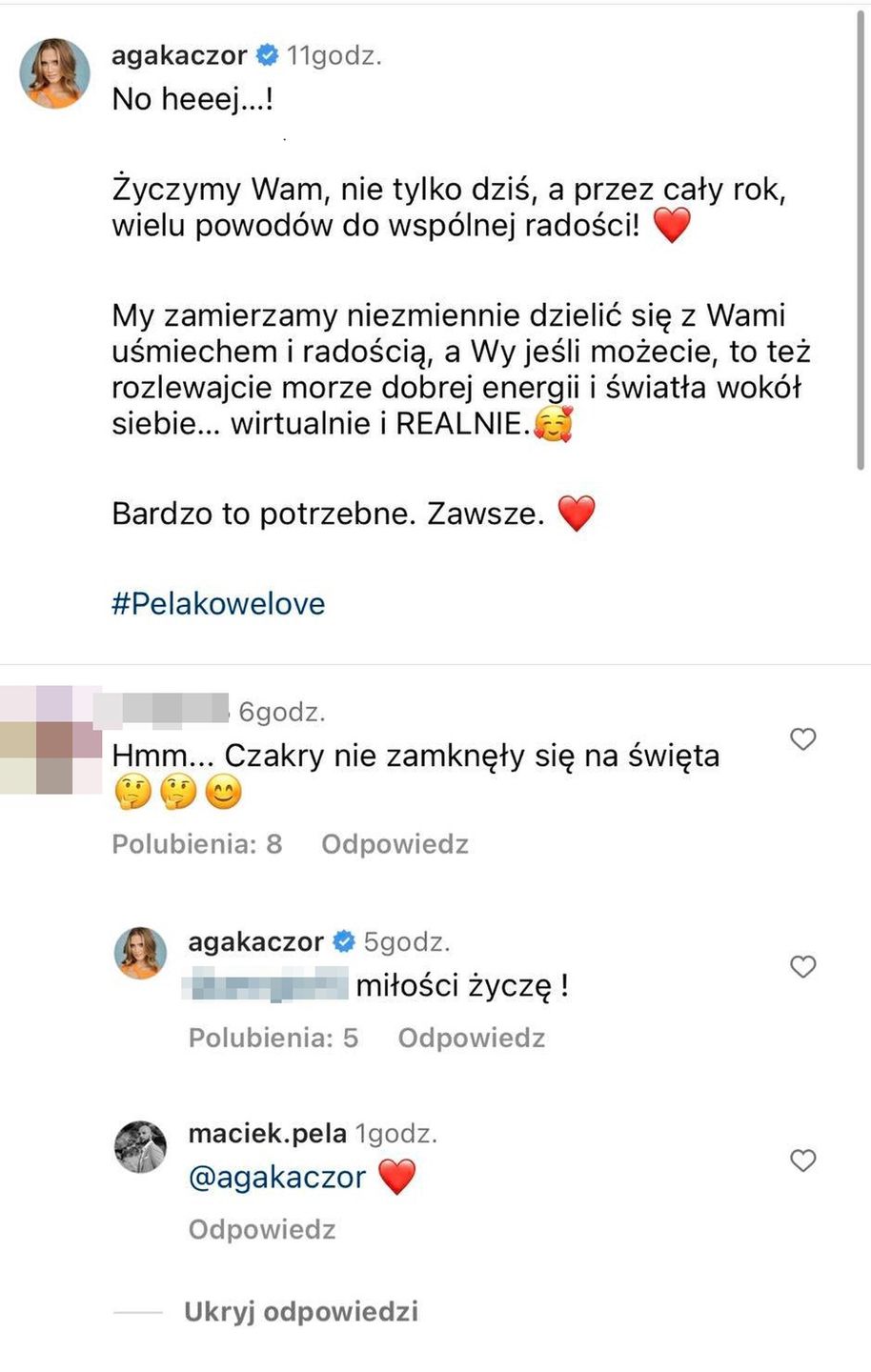The width and height of the screenshot is (871, 1372).
Task: Open agakaczor's profile picture on the post
Action: 55,73
